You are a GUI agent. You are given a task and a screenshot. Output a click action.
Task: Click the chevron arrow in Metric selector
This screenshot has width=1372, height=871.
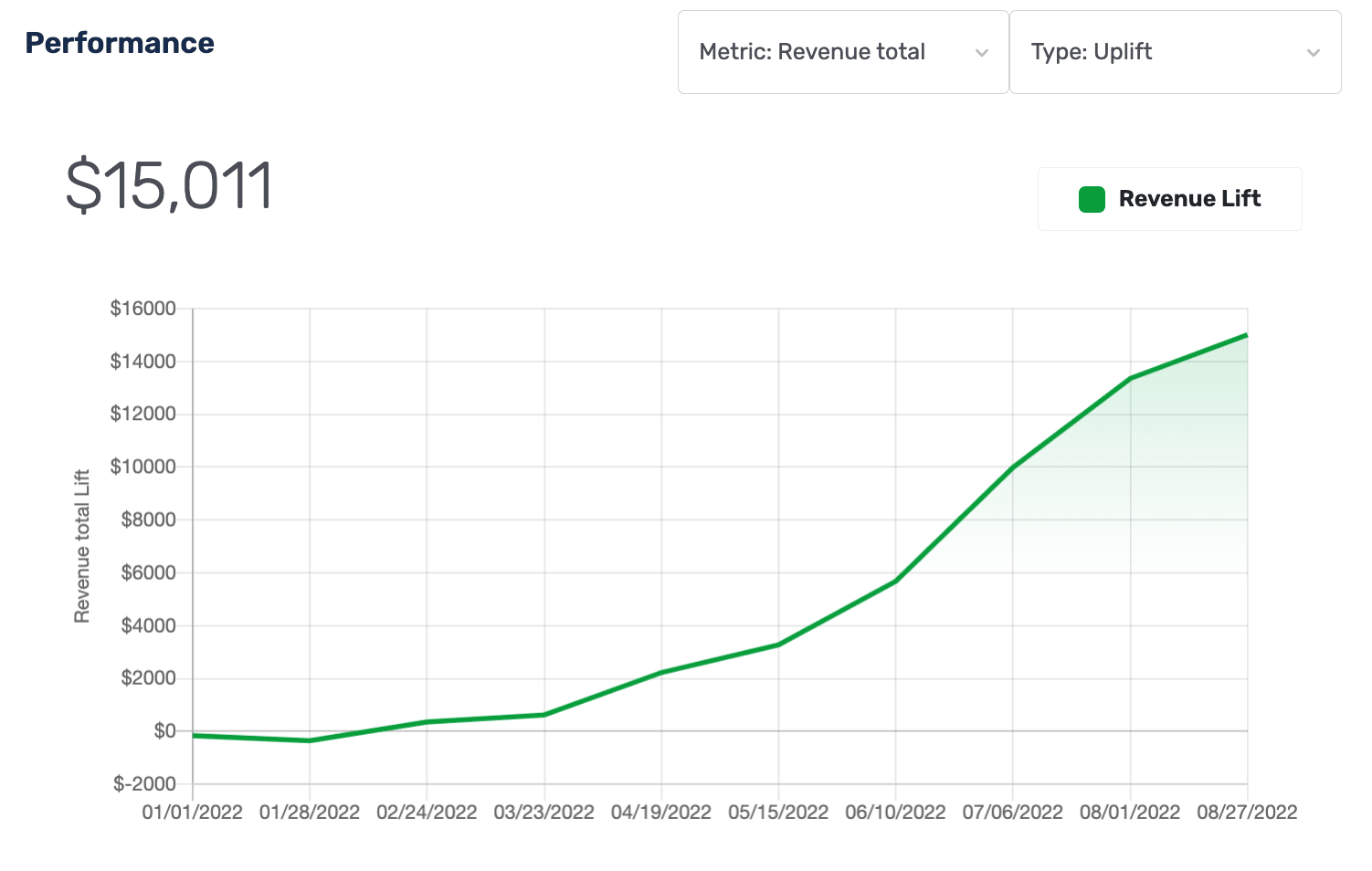(x=982, y=53)
